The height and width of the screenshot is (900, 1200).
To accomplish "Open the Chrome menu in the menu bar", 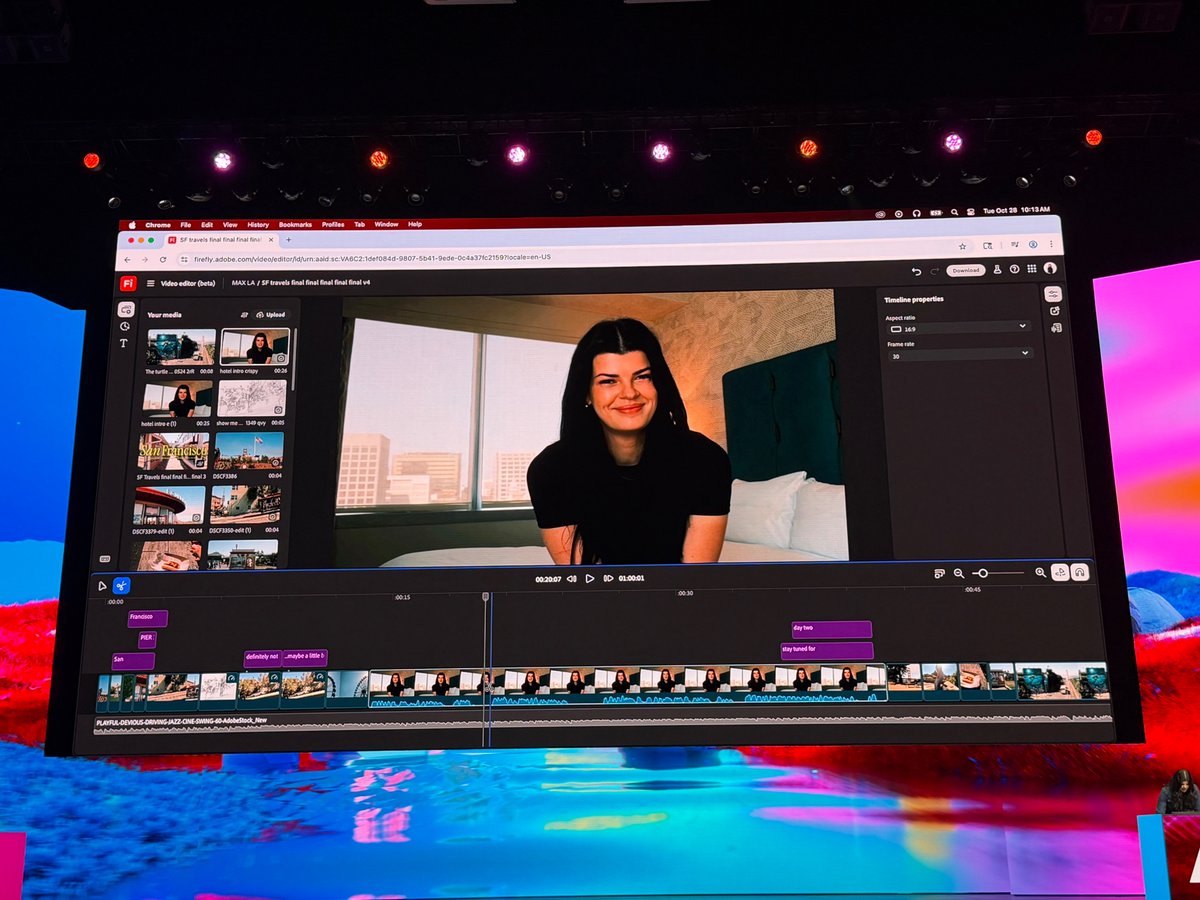I will click(158, 225).
